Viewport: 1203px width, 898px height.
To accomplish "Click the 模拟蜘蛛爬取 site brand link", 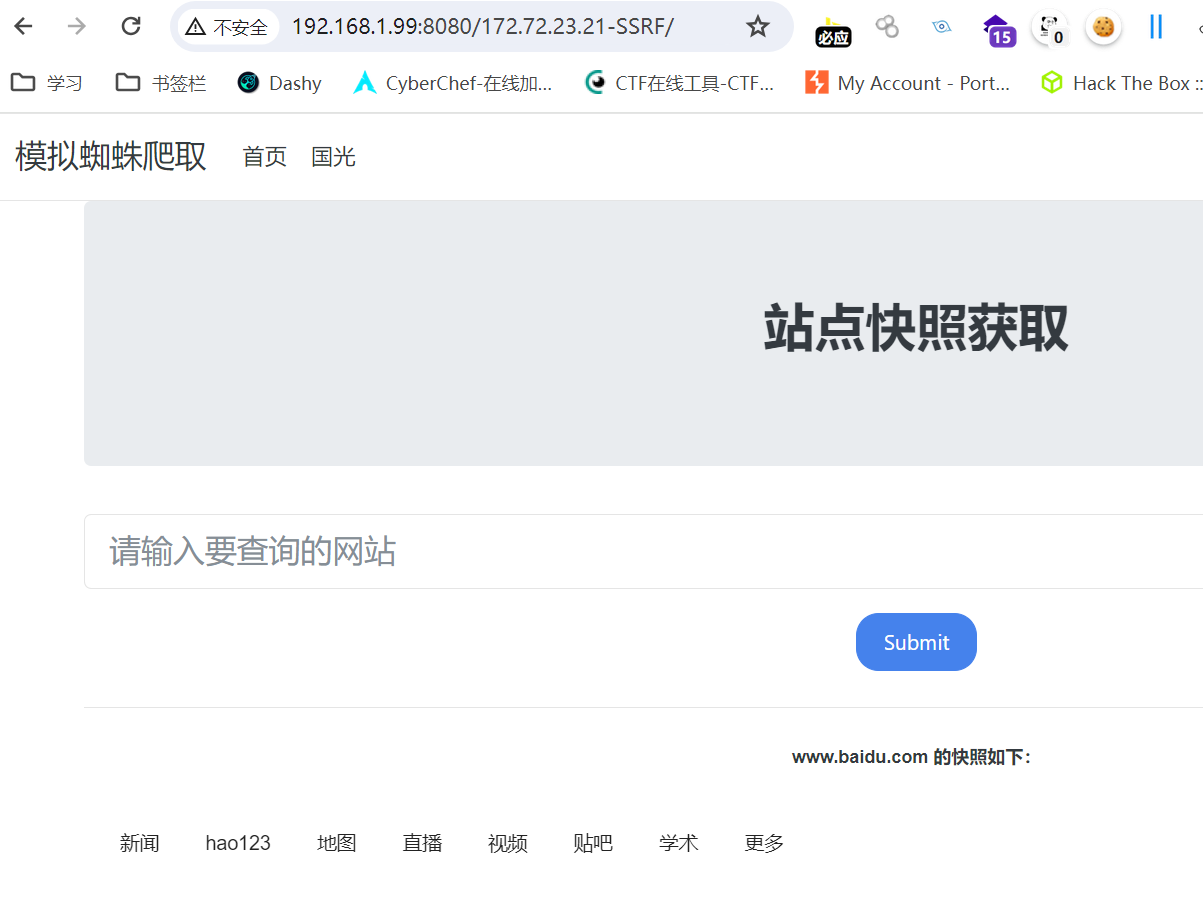I will tap(111, 157).
